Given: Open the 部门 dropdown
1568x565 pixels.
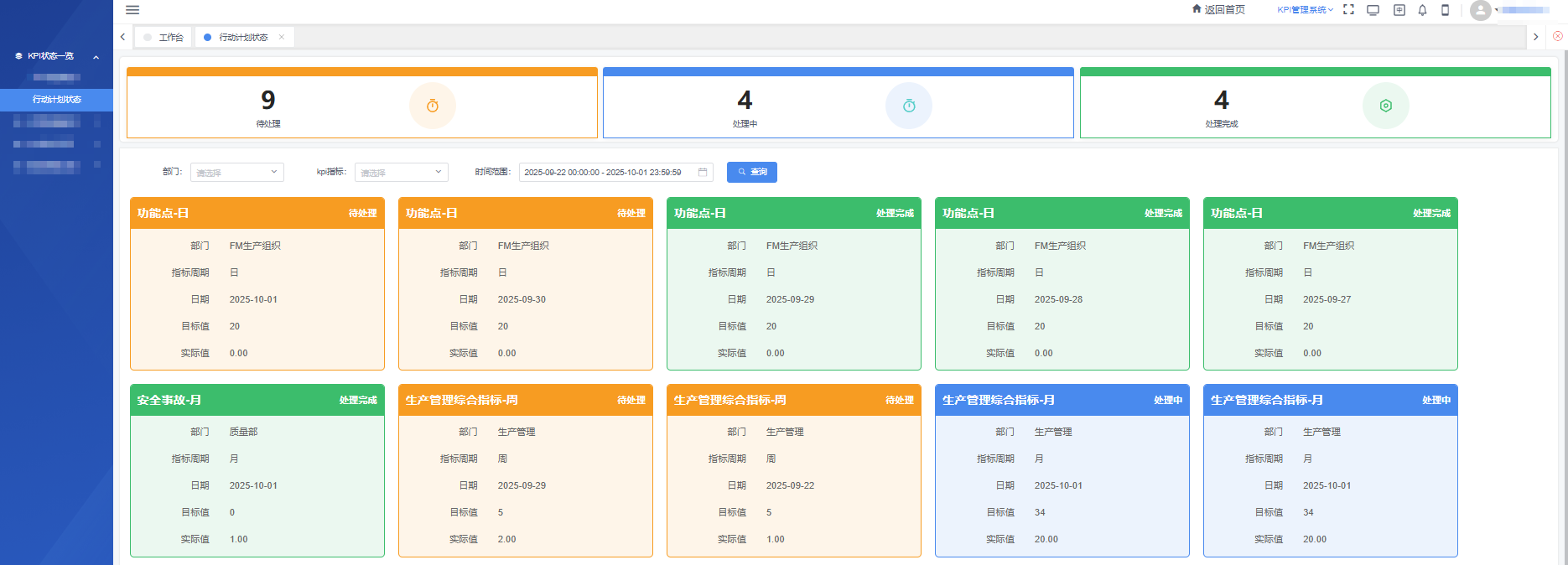Looking at the screenshot, I should tap(237, 172).
